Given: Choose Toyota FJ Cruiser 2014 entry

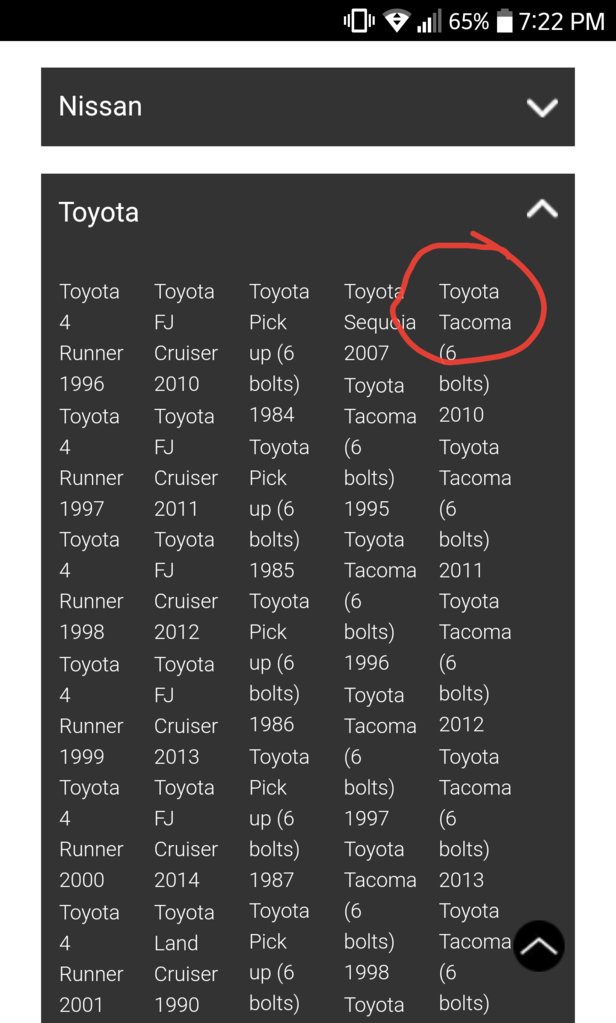Looking at the screenshot, I should point(186,834).
